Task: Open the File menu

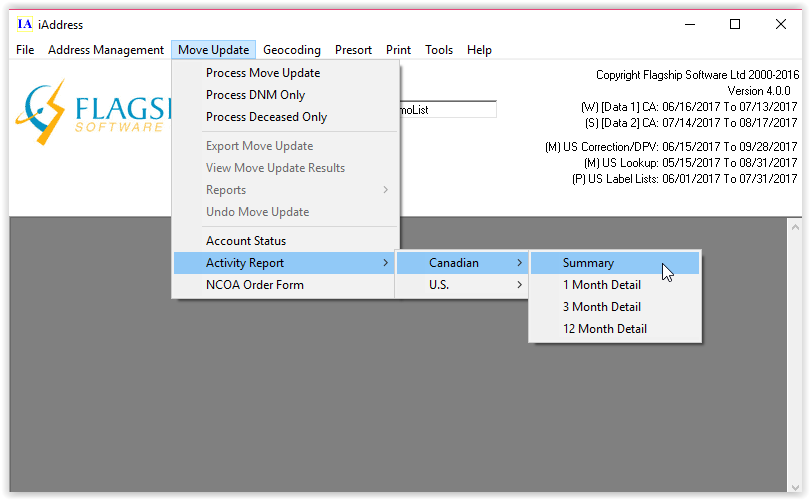Action: coord(25,50)
